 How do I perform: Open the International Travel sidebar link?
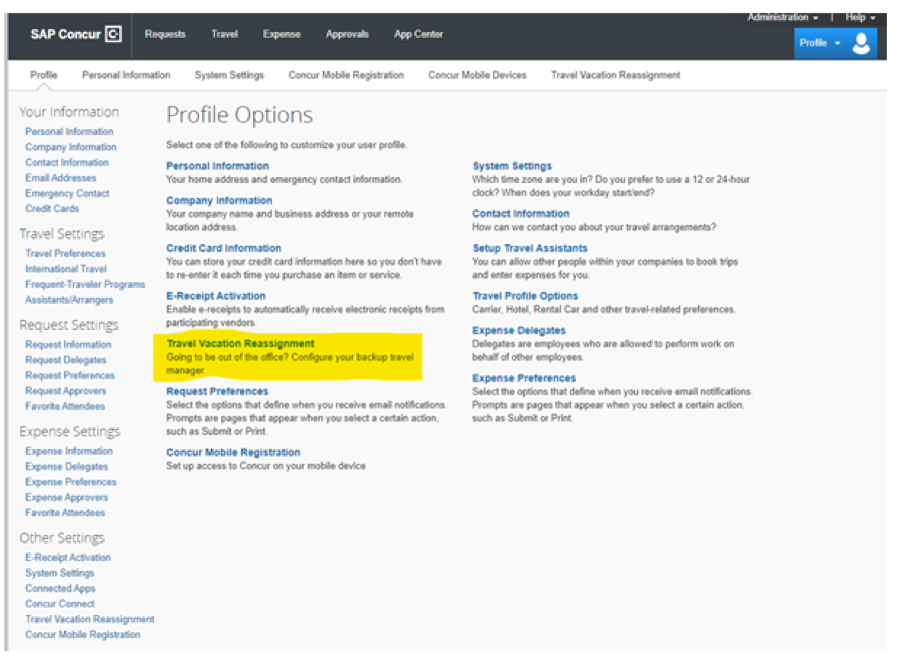tap(66, 269)
